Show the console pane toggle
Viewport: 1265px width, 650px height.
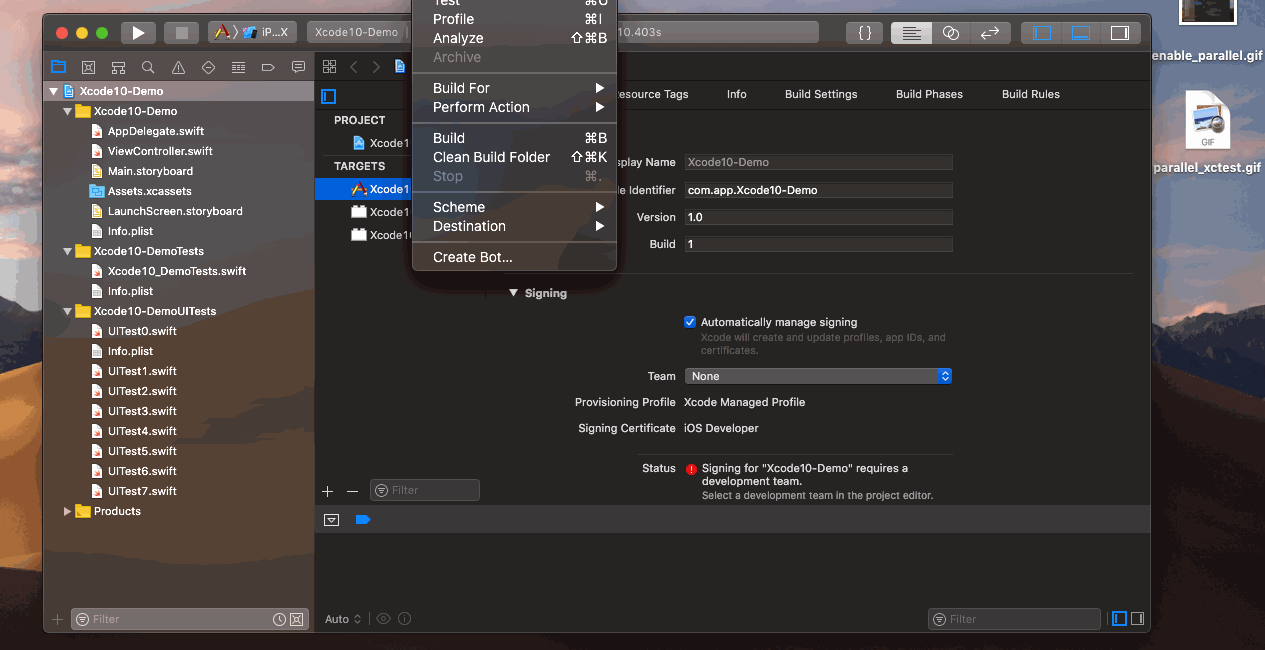click(1137, 619)
